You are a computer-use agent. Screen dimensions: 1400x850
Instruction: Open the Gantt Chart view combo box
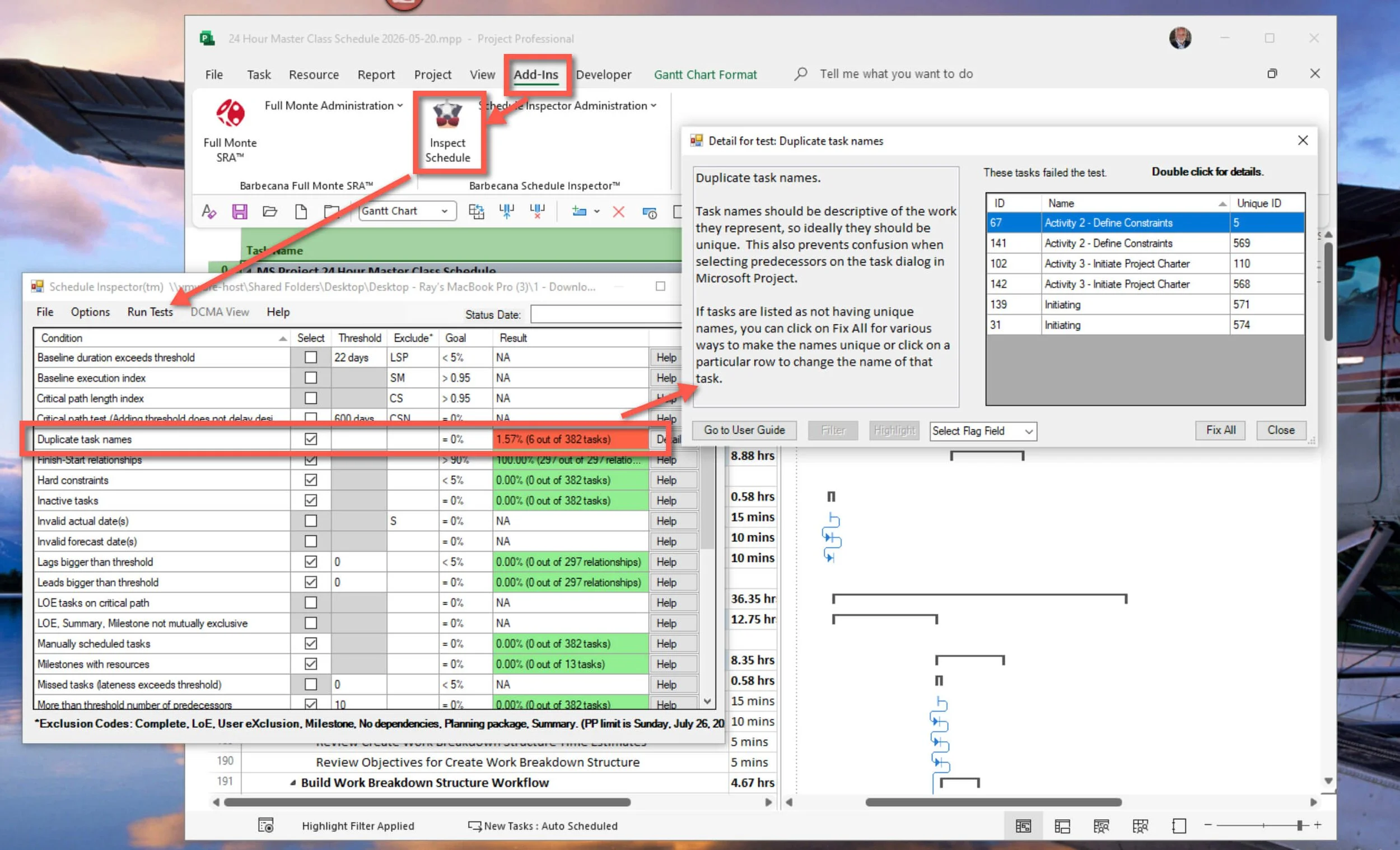click(x=407, y=211)
